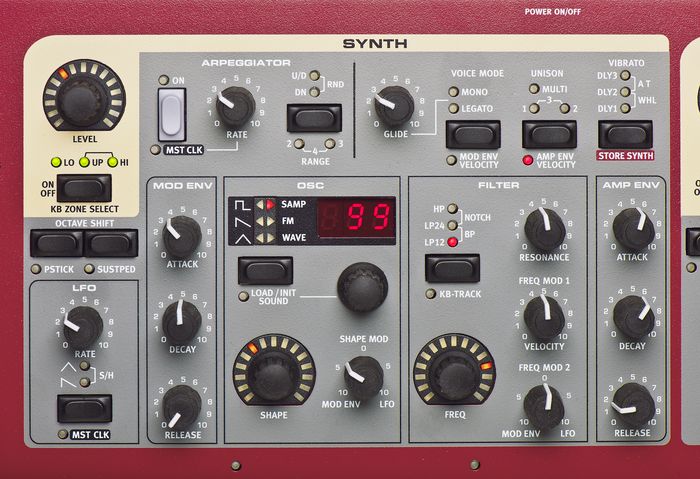Click the Range 3 LED
700x479 pixels.
329,144
